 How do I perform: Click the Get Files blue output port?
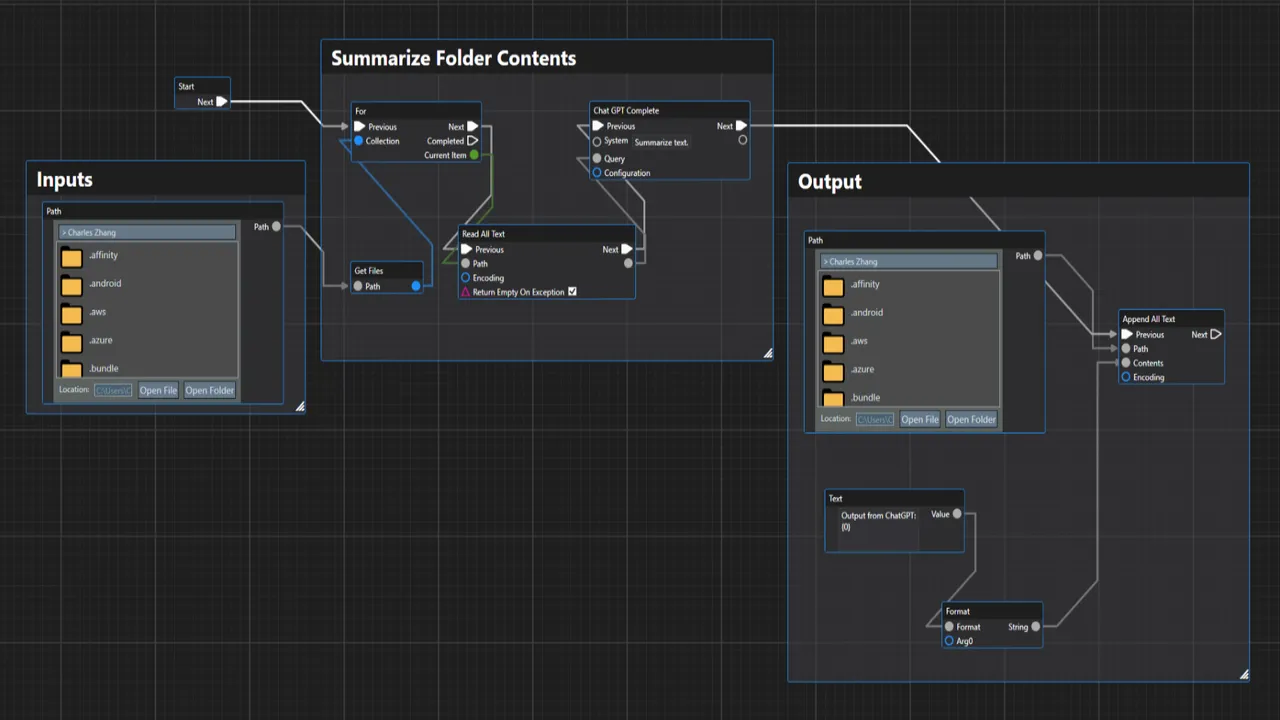pos(416,286)
